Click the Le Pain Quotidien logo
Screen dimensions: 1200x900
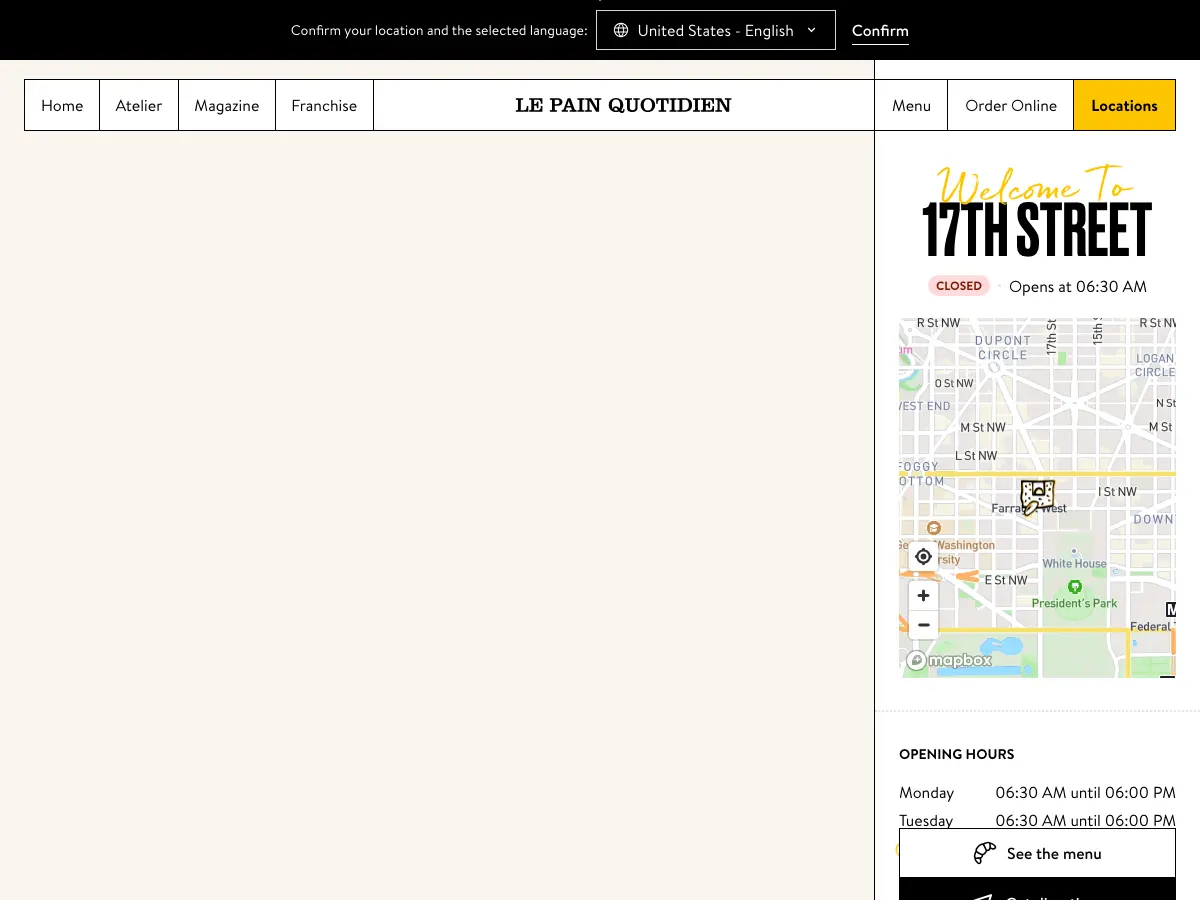pyautogui.click(x=623, y=105)
